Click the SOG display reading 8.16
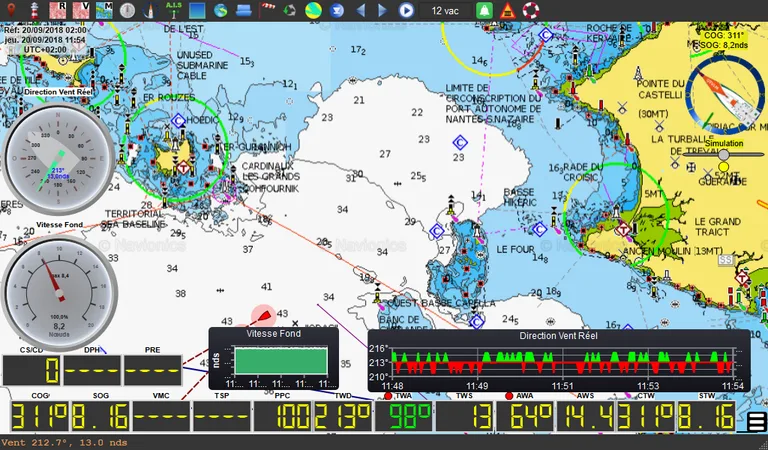The image size is (768, 450). [x=101, y=417]
